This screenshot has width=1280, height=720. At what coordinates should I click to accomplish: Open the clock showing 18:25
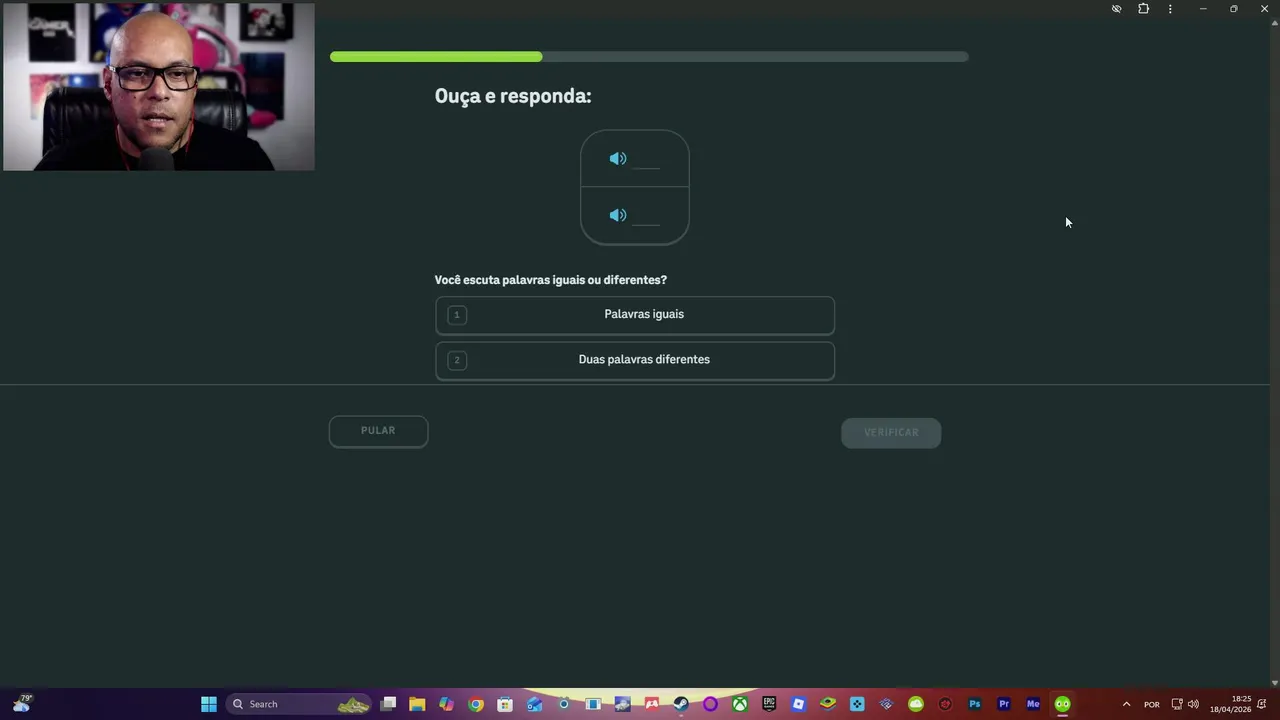point(1231,704)
